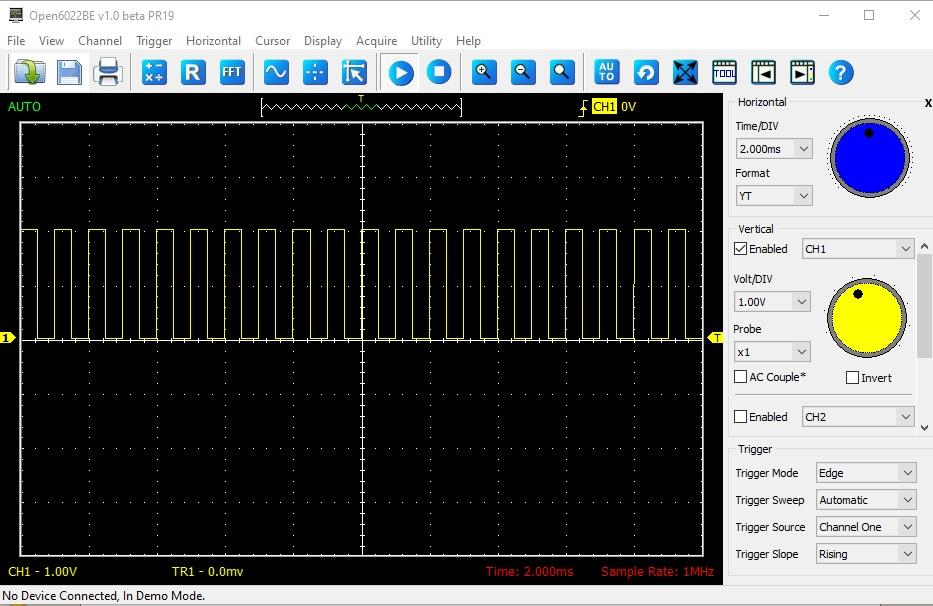Click the zoom in magnifier icon

tap(485, 72)
